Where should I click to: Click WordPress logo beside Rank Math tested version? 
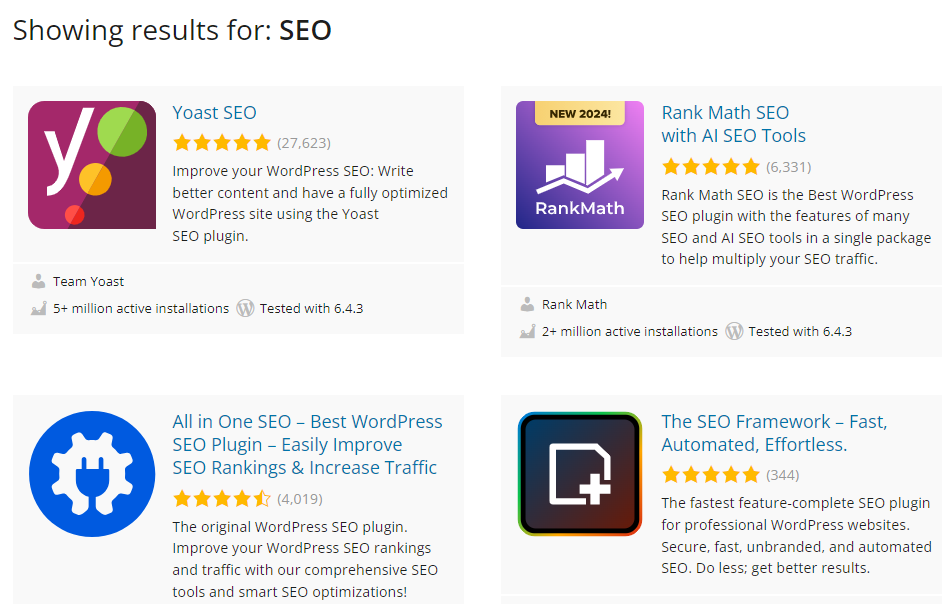coord(734,331)
